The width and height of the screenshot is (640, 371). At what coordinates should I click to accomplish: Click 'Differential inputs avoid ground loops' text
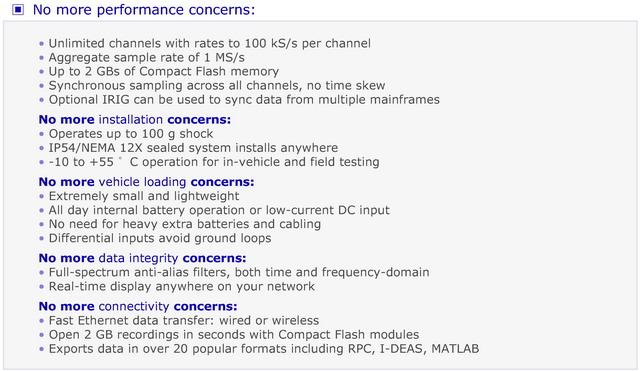[160, 238]
